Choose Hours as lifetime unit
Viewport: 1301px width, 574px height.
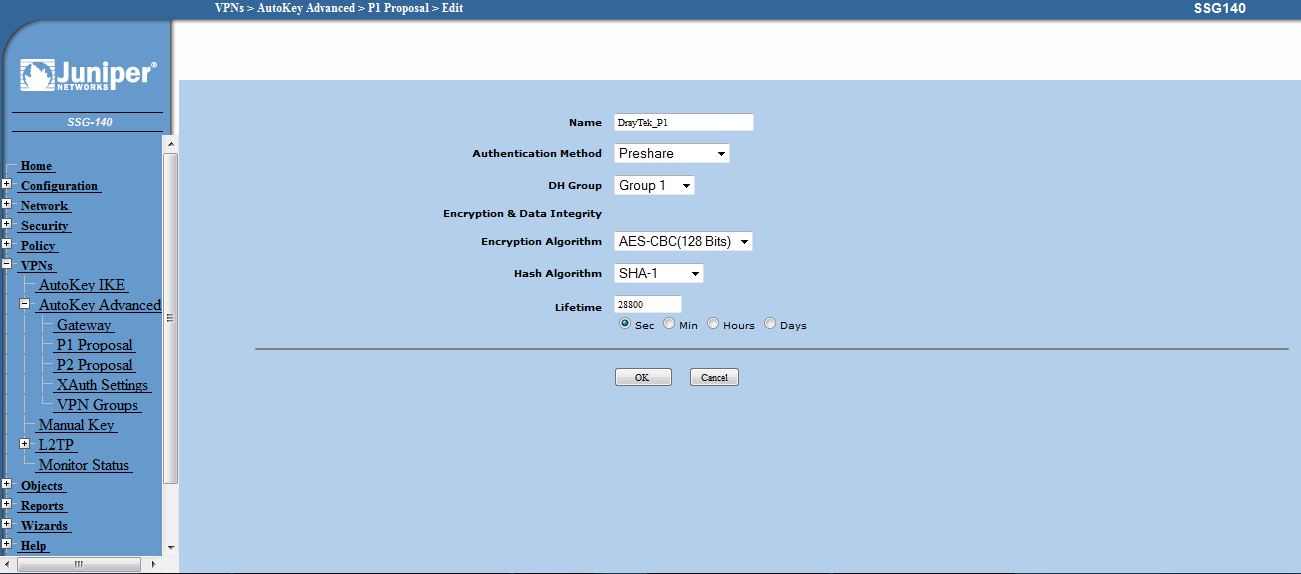click(x=713, y=324)
